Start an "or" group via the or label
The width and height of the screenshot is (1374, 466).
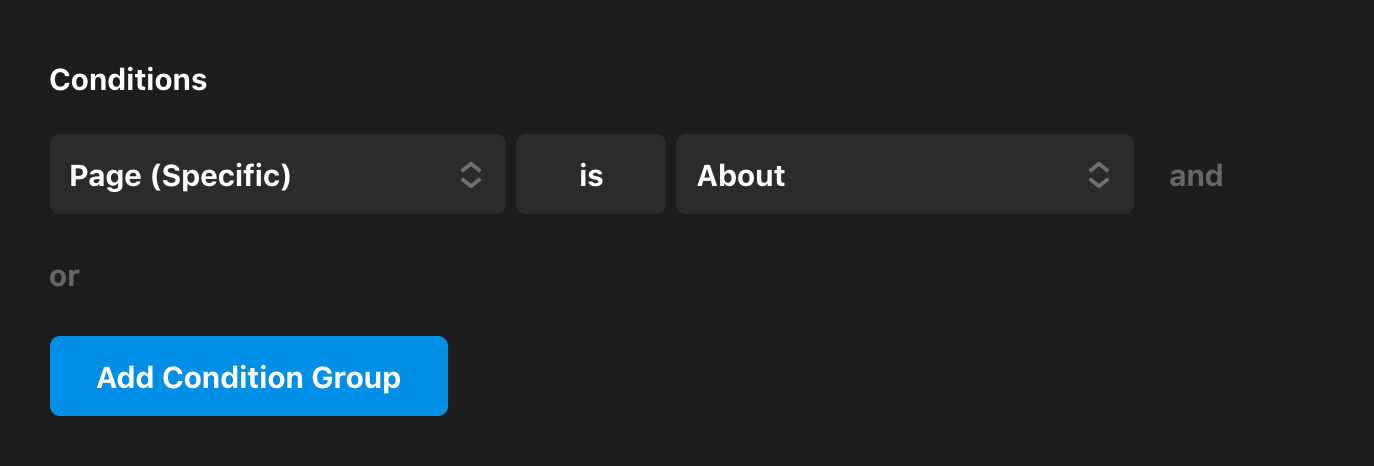coord(64,276)
